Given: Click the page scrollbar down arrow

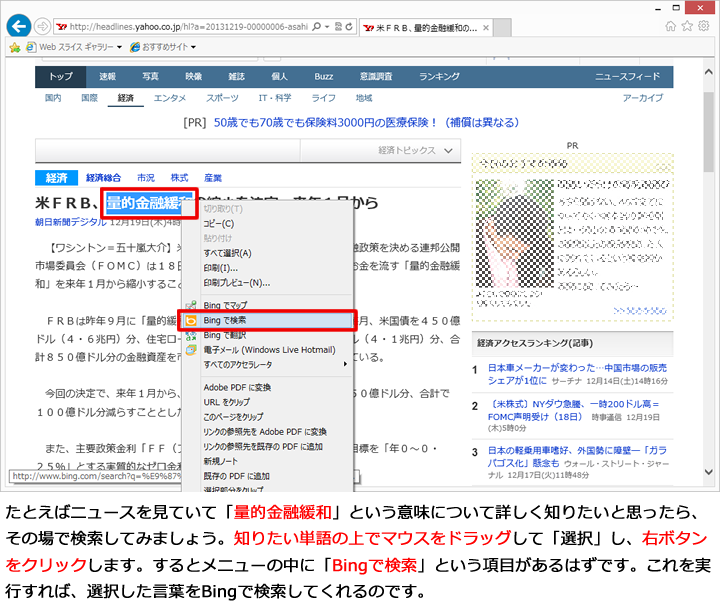Looking at the screenshot, I should point(709,472).
